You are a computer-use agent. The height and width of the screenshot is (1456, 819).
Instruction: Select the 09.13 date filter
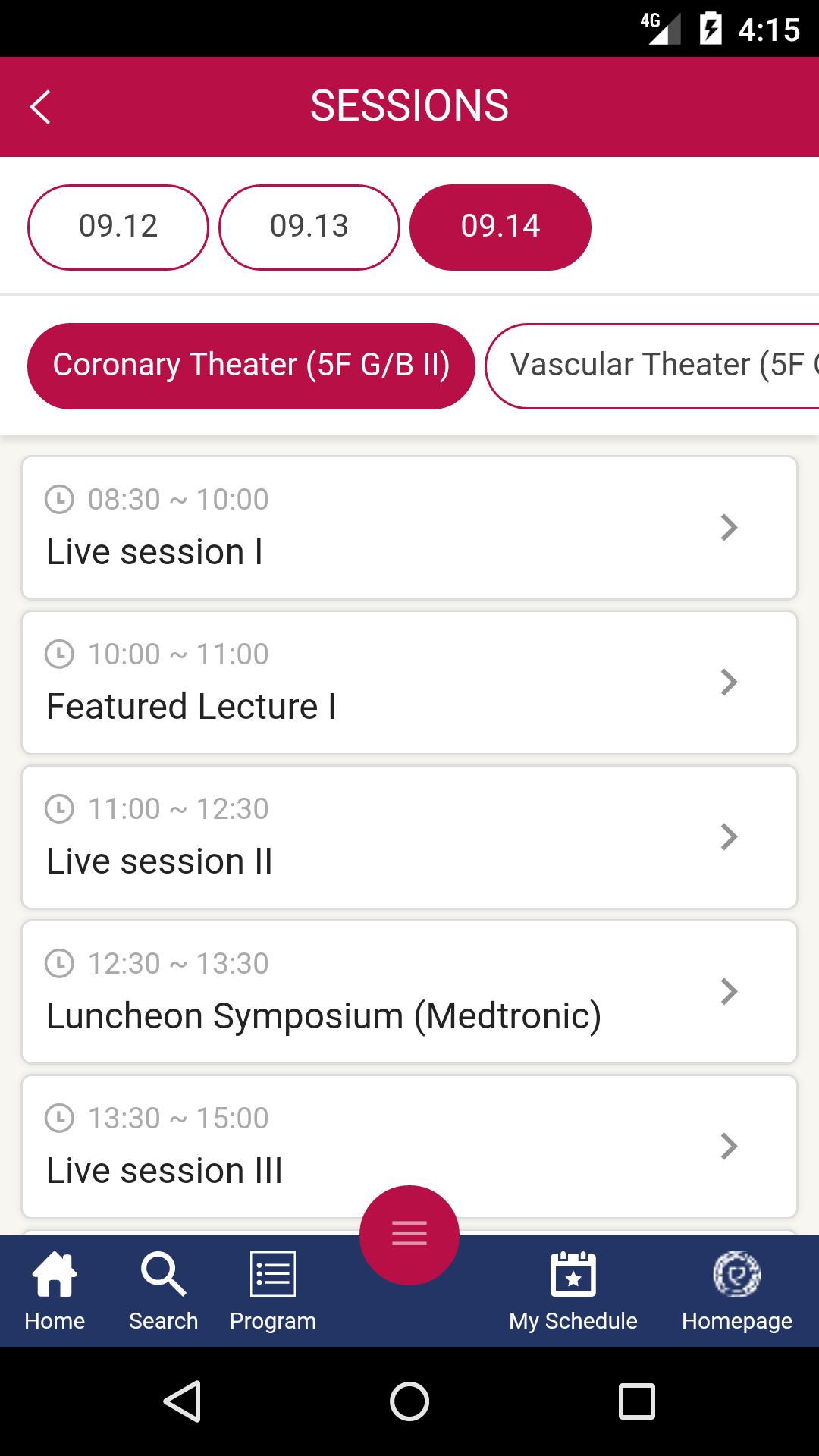click(309, 227)
